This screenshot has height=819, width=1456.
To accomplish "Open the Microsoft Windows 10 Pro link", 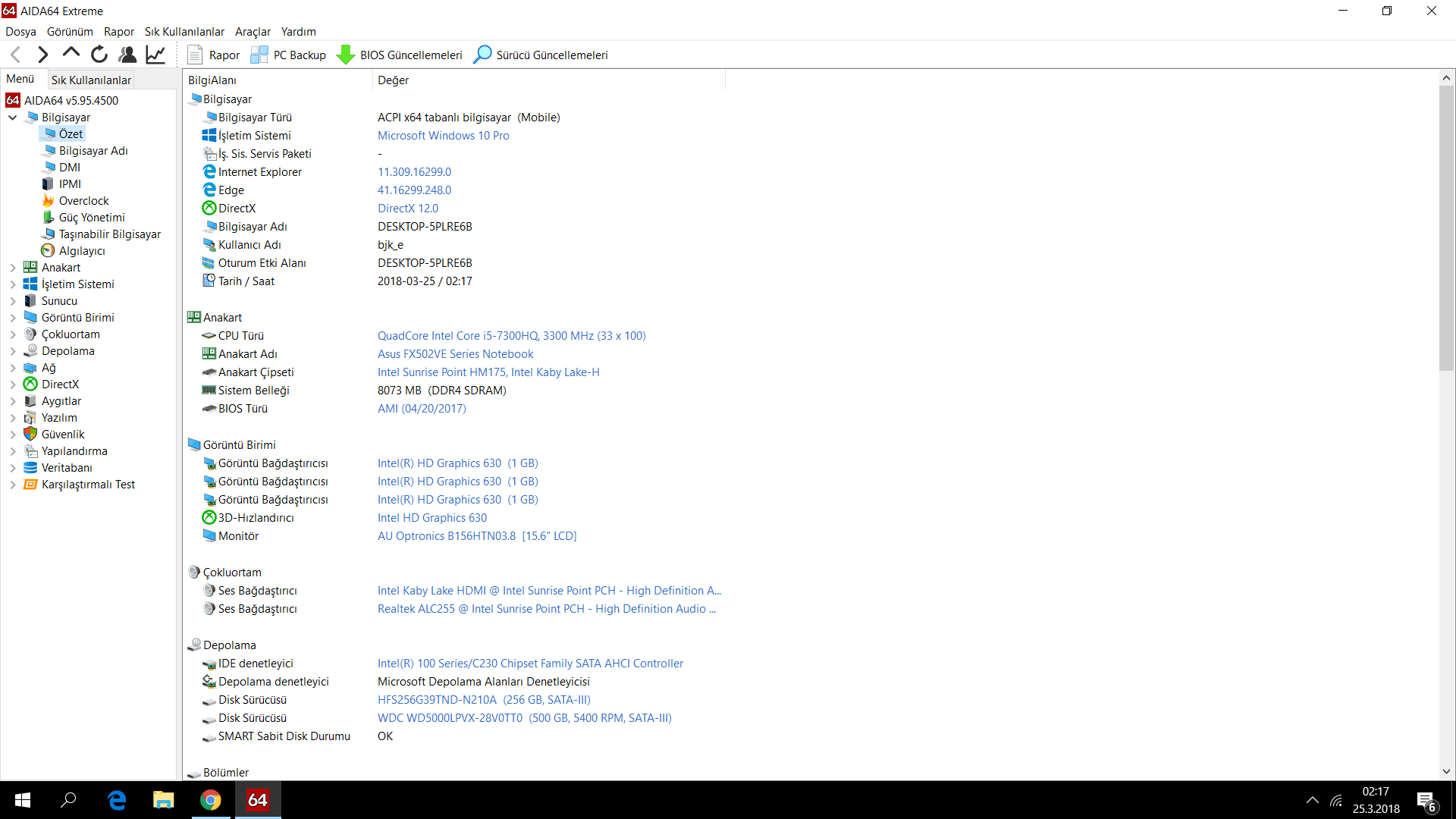I will [443, 136].
